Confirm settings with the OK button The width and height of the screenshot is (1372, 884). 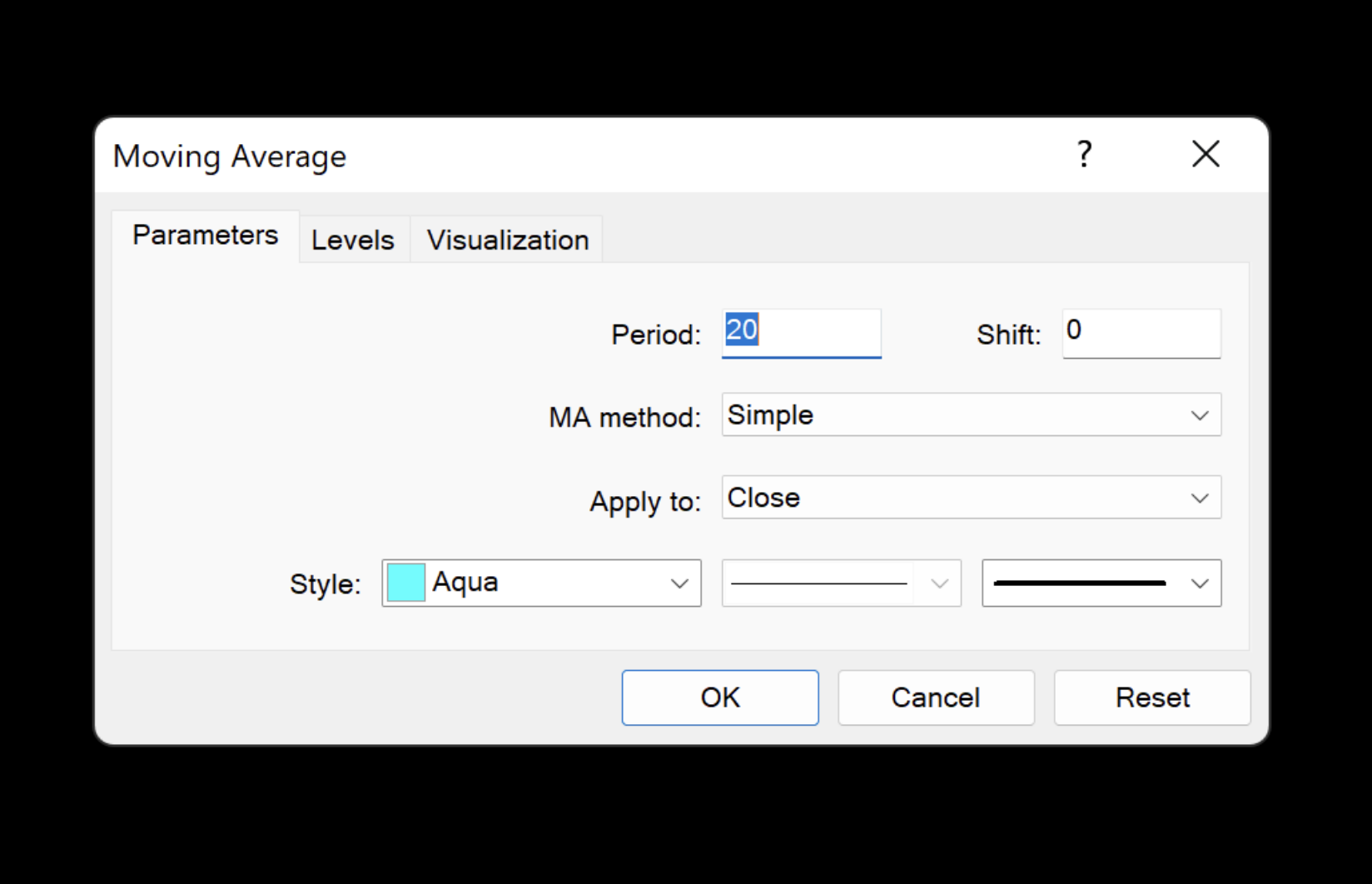coord(719,698)
